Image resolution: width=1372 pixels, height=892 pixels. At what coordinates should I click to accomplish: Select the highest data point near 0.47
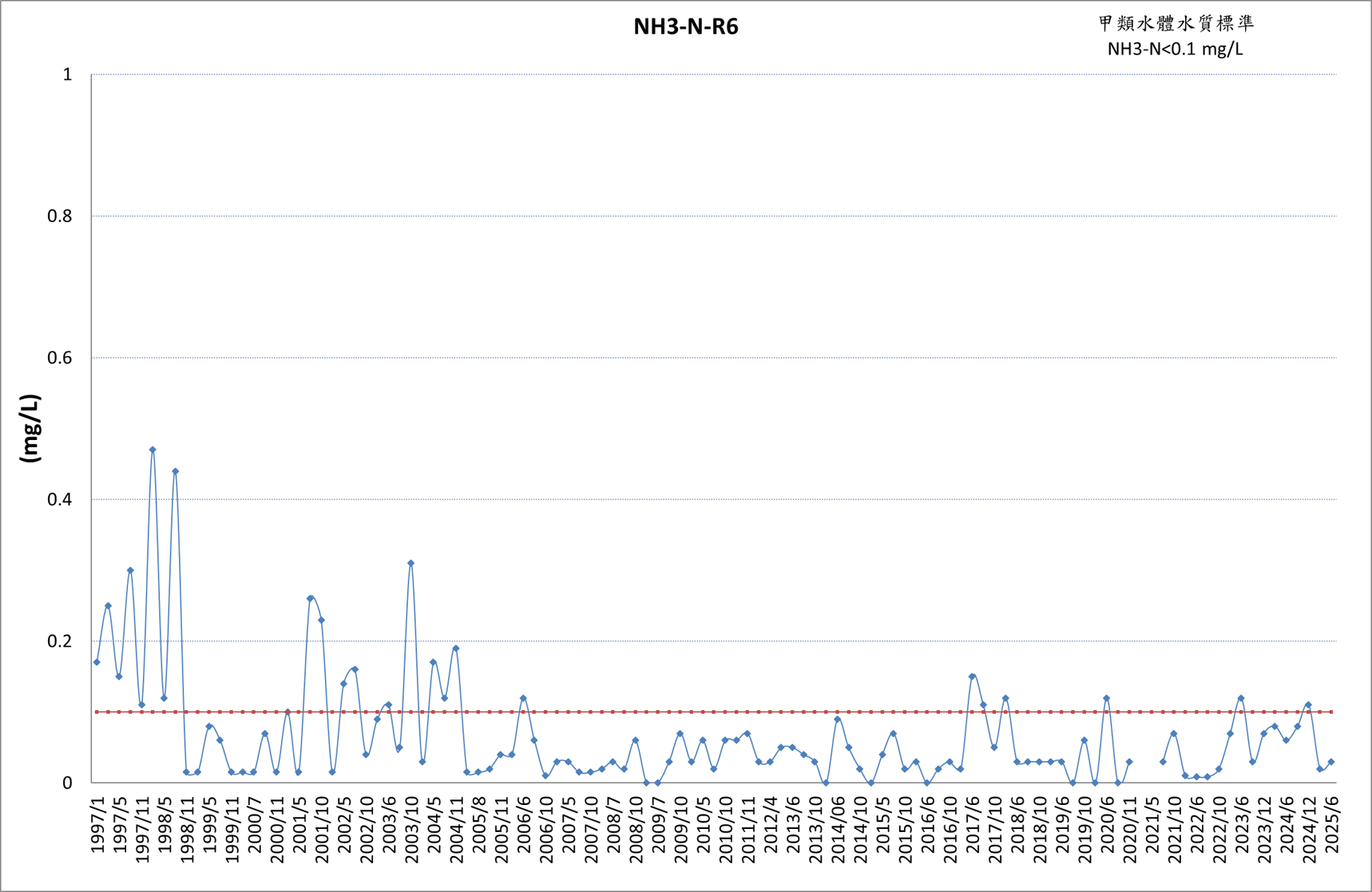tap(153, 450)
